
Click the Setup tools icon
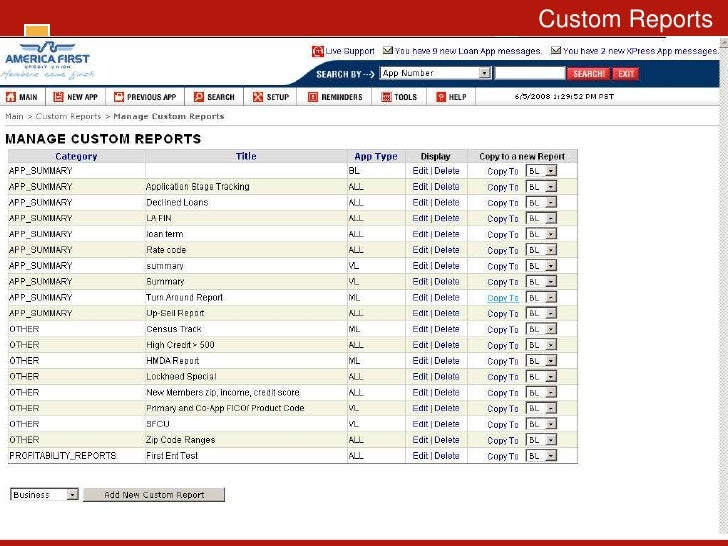pyautogui.click(x=258, y=97)
